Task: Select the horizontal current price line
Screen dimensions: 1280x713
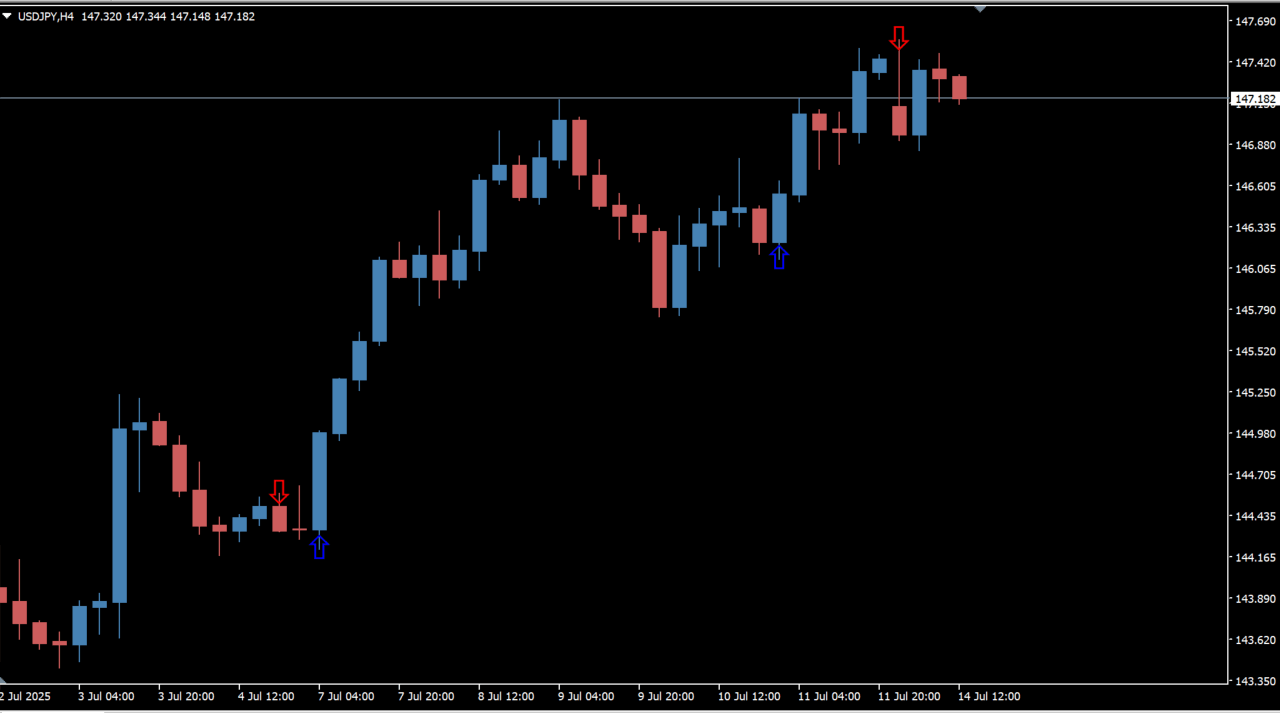Action: point(614,98)
